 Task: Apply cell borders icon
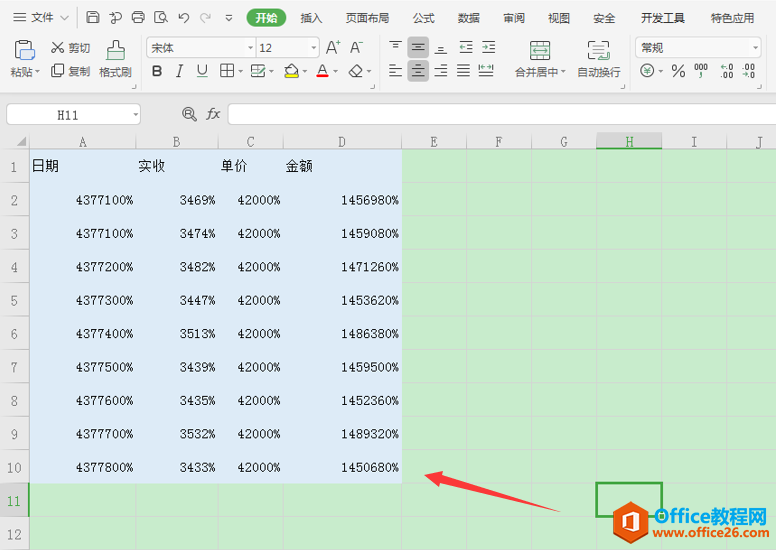point(227,71)
